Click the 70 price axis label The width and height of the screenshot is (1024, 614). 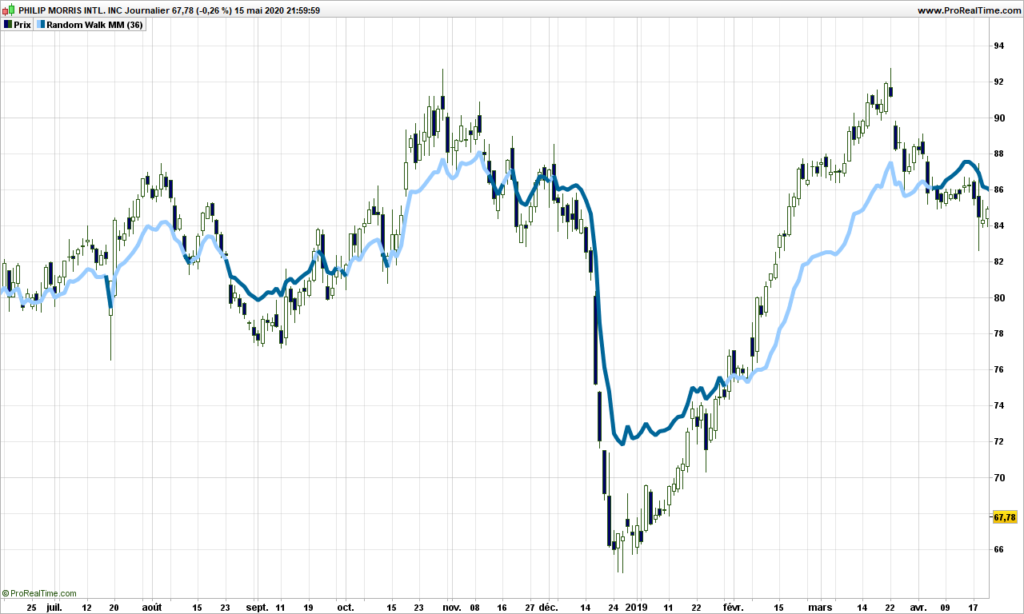click(999, 477)
